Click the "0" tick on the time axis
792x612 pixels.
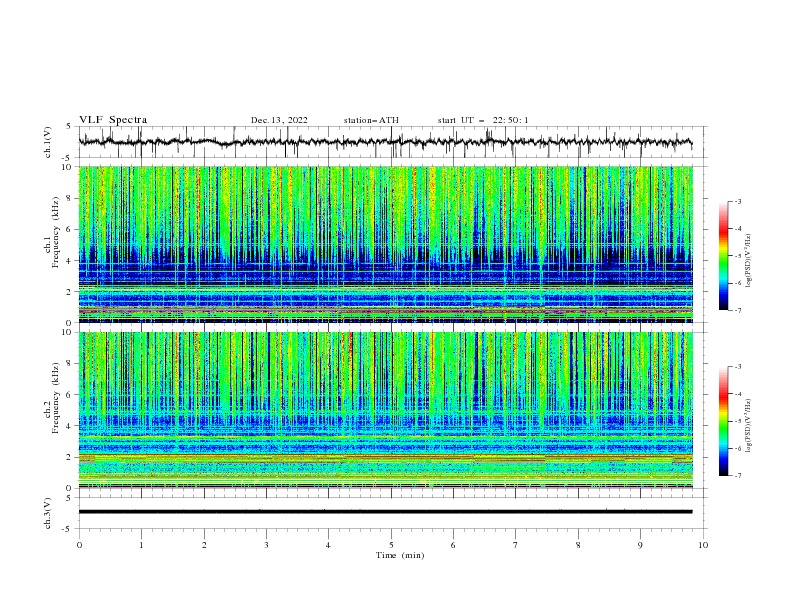pyautogui.click(x=79, y=545)
